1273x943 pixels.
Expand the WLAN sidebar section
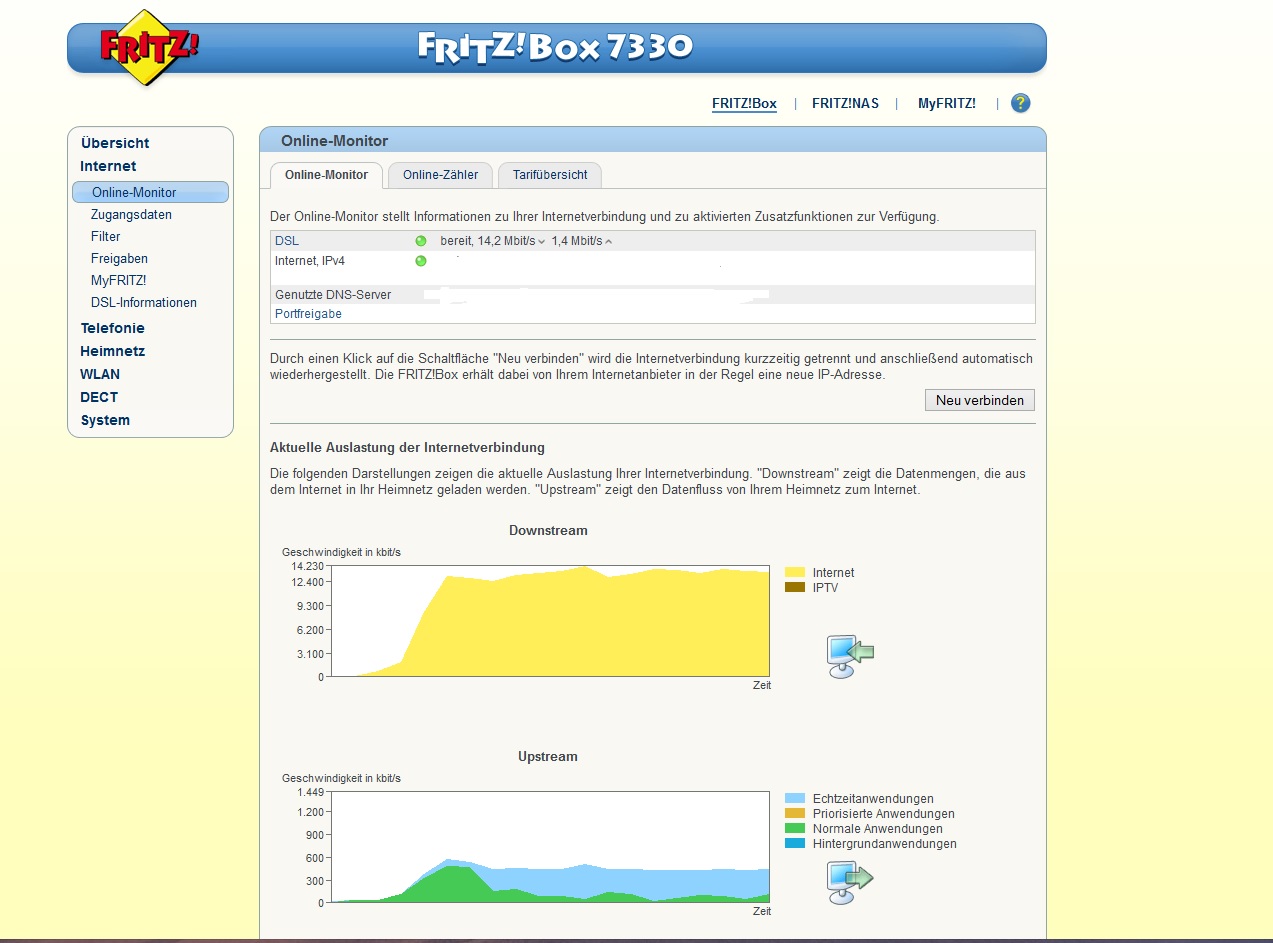pyautogui.click(x=100, y=374)
